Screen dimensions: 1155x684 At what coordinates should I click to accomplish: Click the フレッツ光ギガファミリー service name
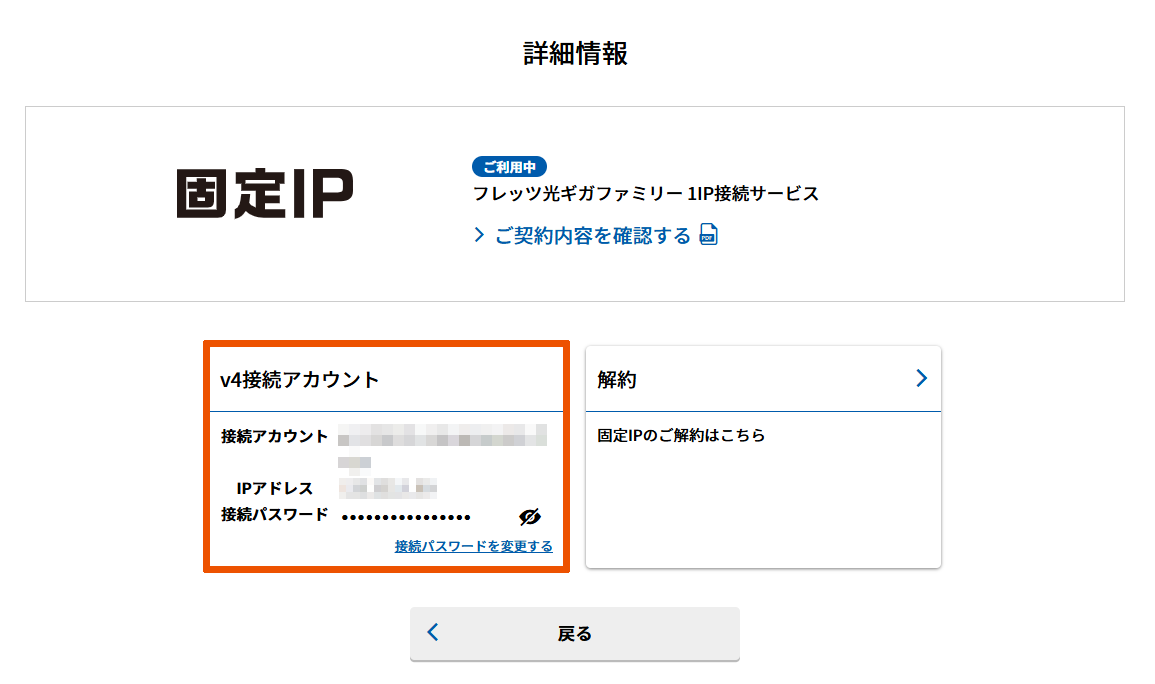point(645,194)
